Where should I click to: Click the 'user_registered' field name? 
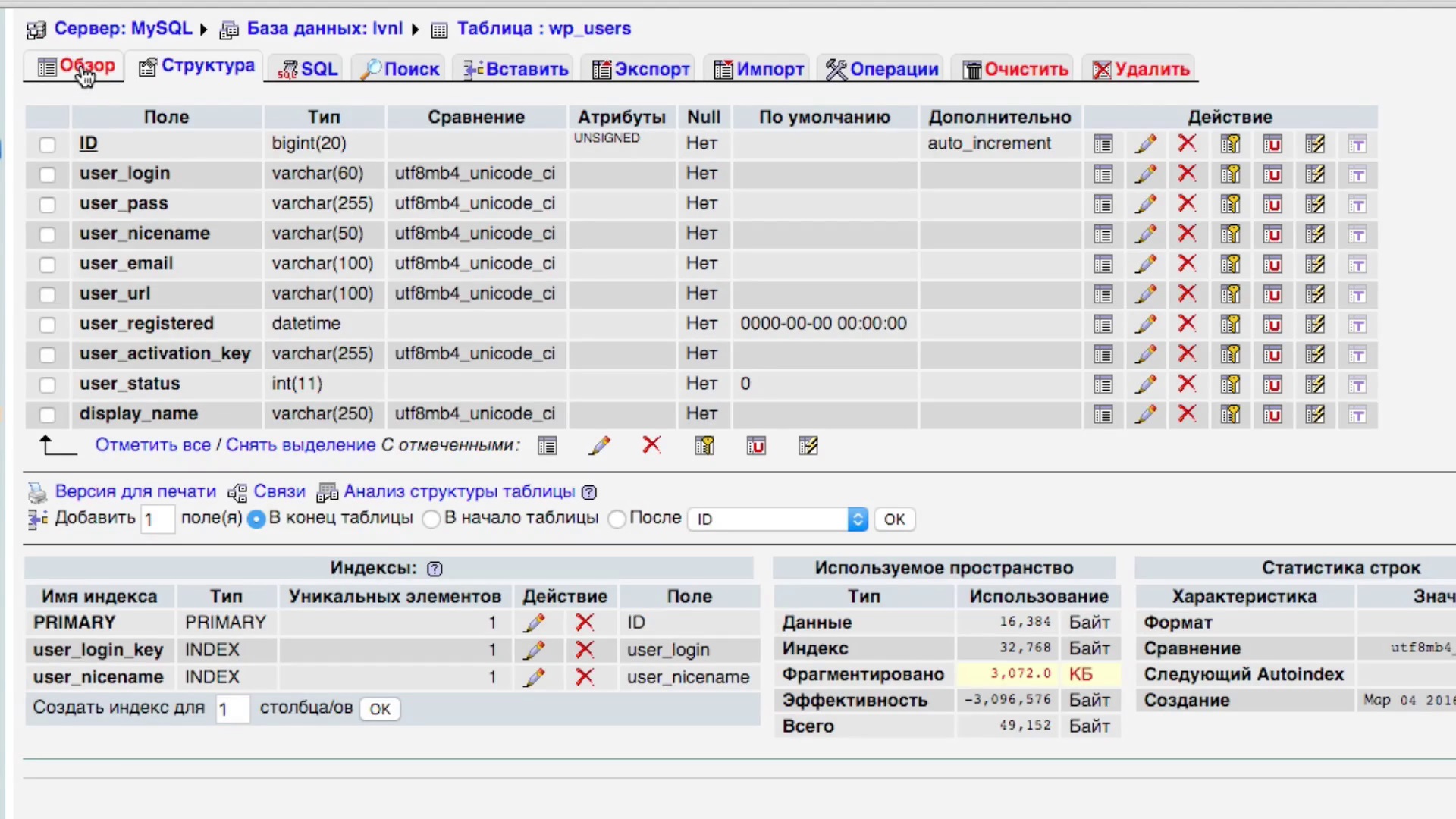(x=146, y=324)
